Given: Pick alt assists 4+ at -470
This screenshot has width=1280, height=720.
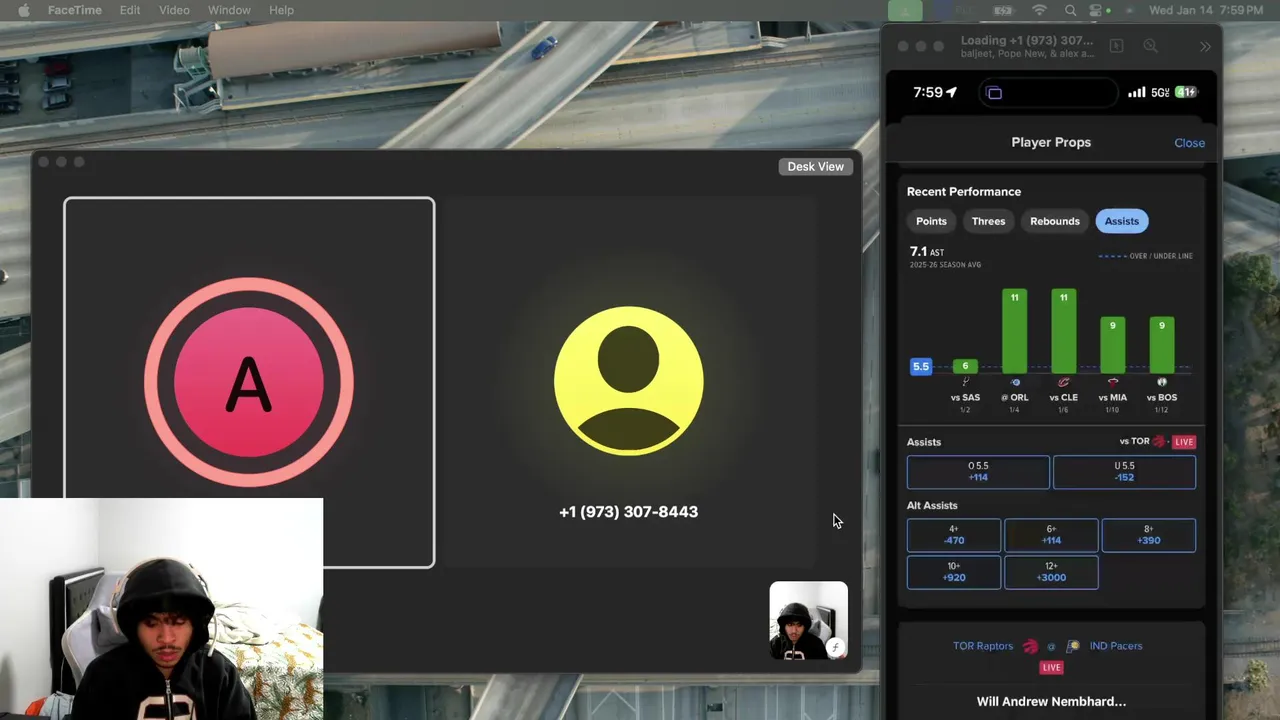Looking at the screenshot, I should [x=954, y=535].
